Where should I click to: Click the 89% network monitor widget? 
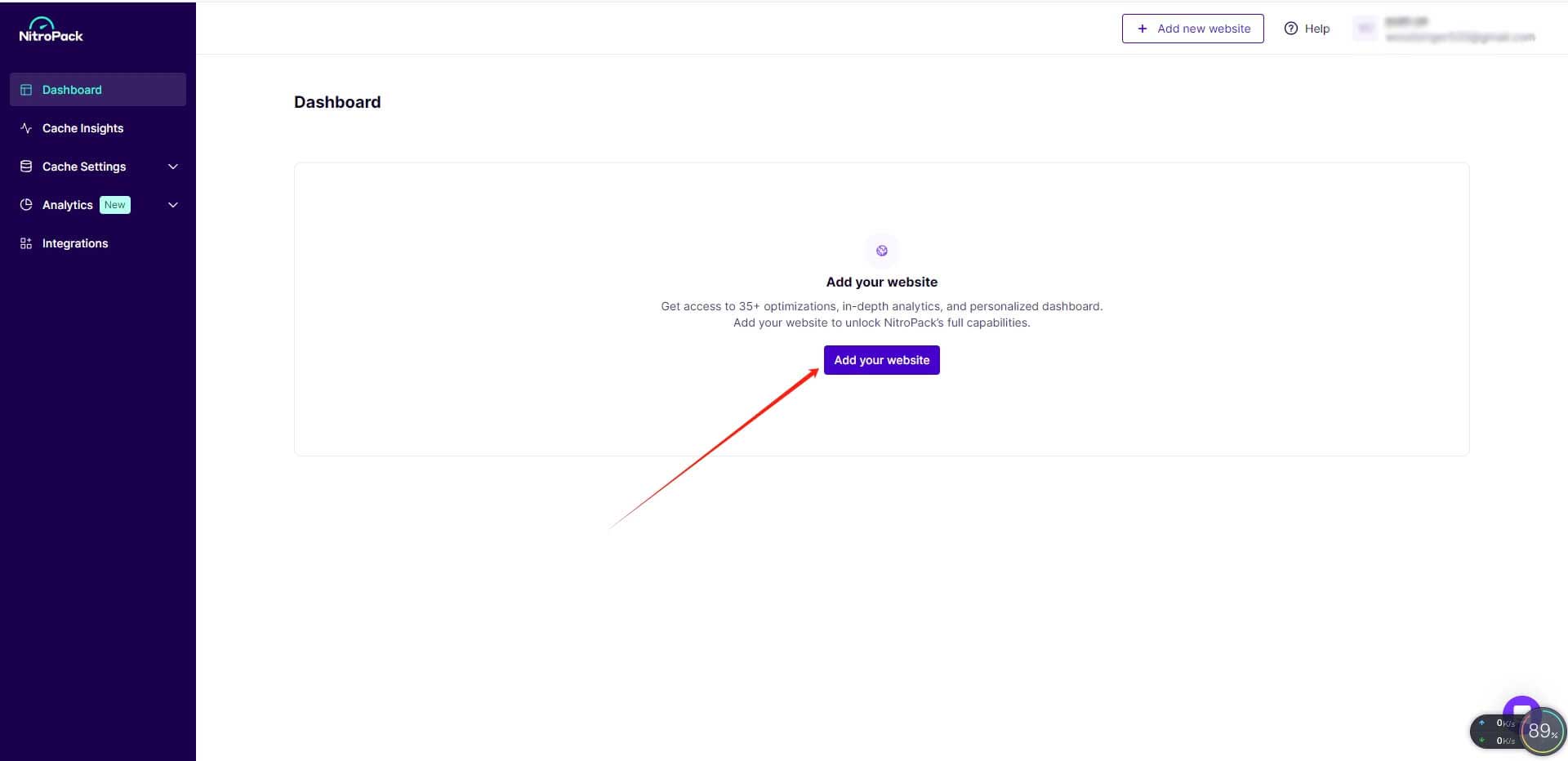pyautogui.click(x=1541, y=731)
